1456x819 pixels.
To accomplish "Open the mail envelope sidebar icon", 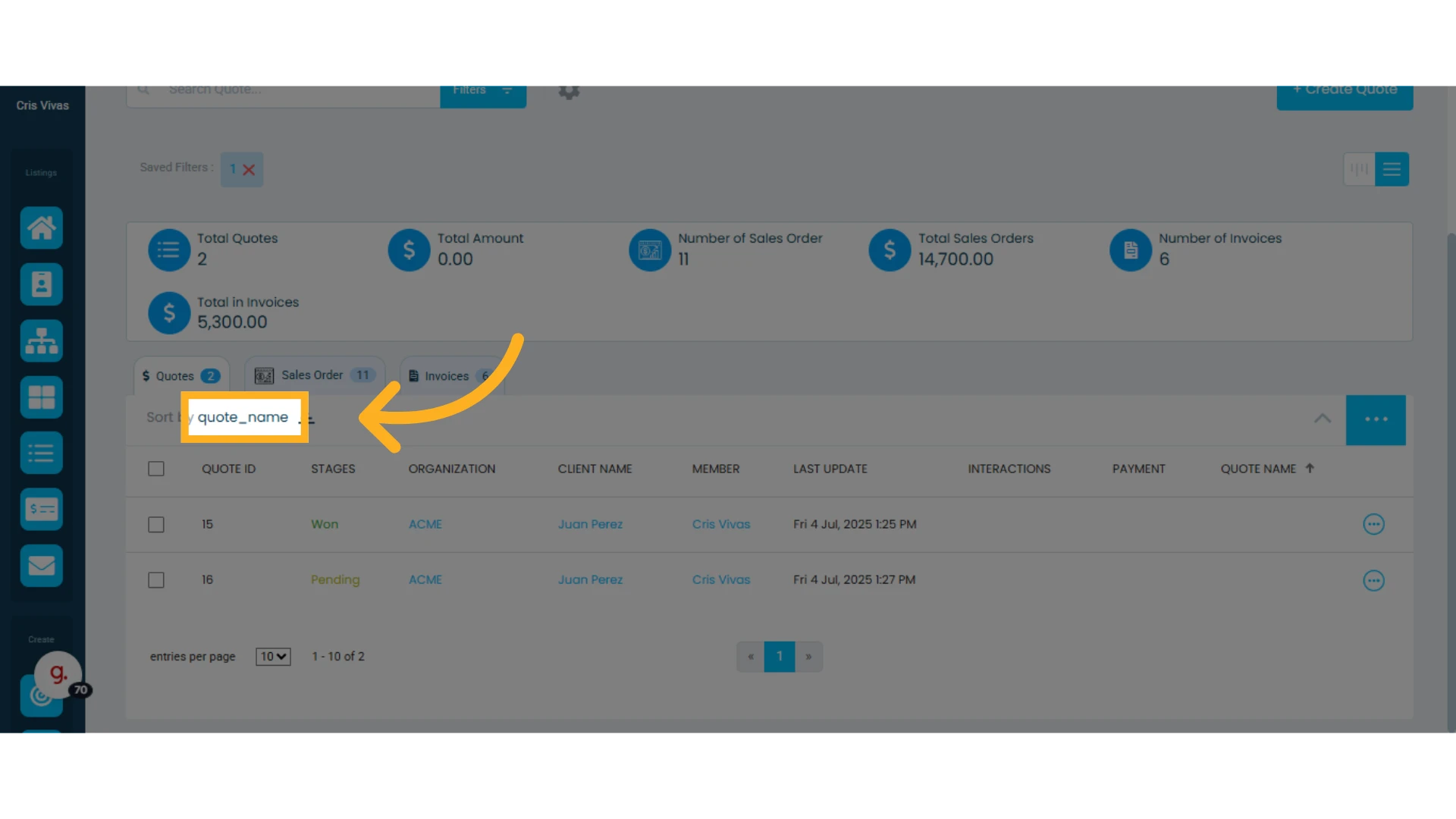I will click(41, 566).
